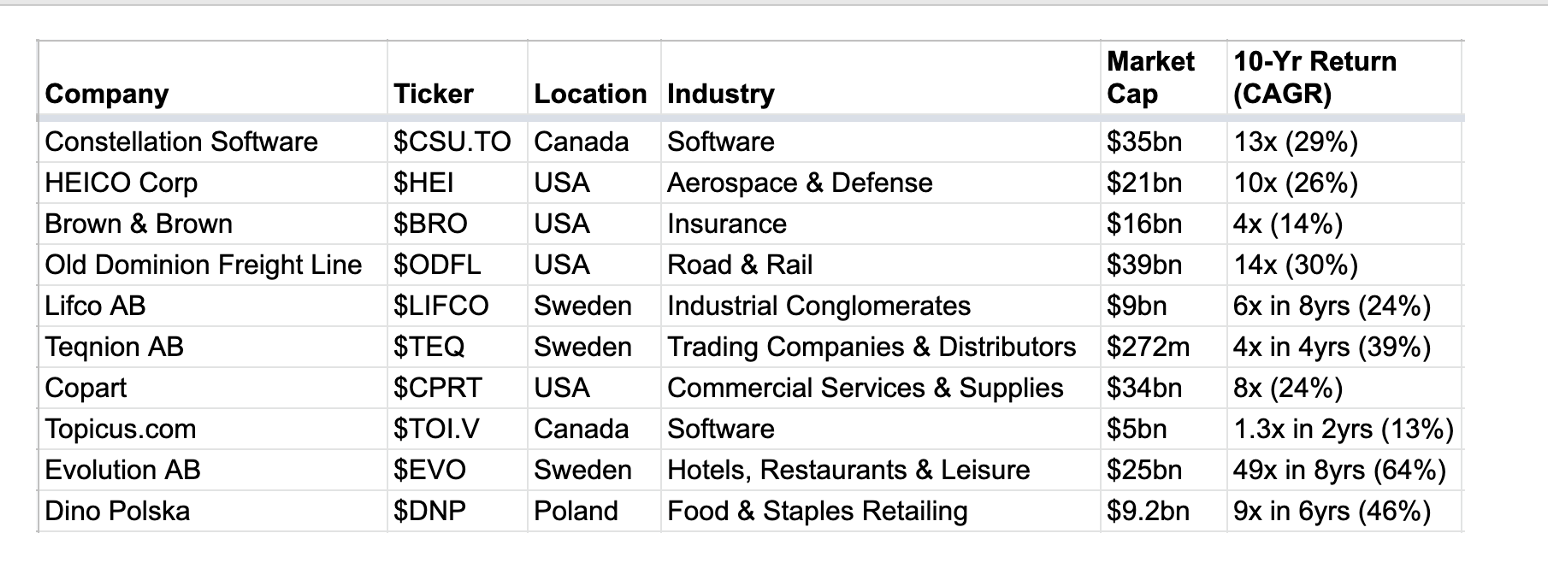Select the $HEI ticker cell
This screenshot has height=562, width=1548.
pyautogui.click(x=423, y=183)
